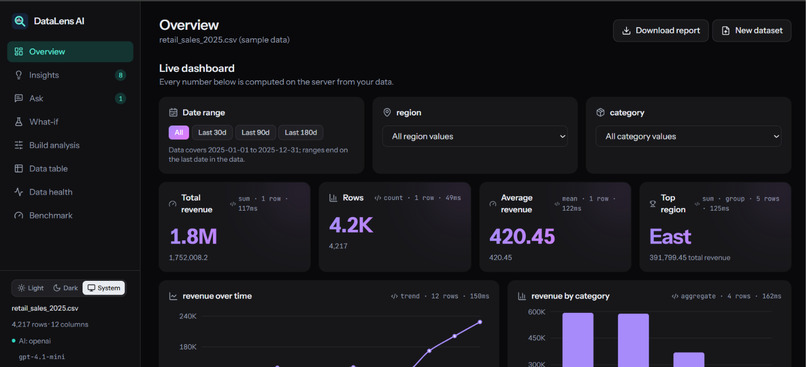Image resolution: width=806 pixels, height=367 pixels.
Task: Click the Data health pulse icon
Action: point(19,192)
